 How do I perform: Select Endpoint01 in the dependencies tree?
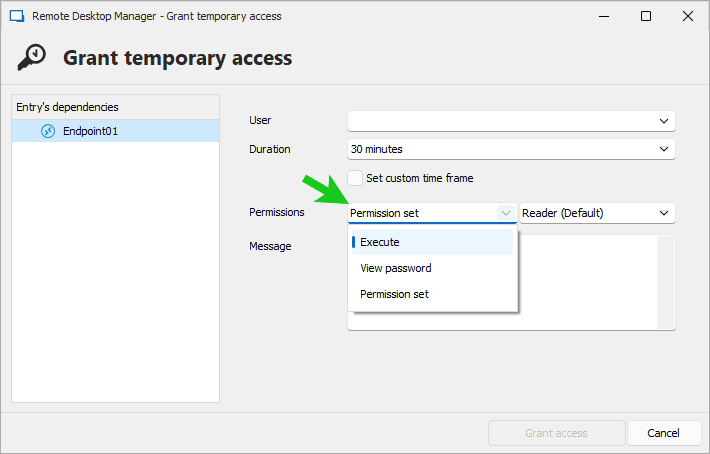[90, 131]
